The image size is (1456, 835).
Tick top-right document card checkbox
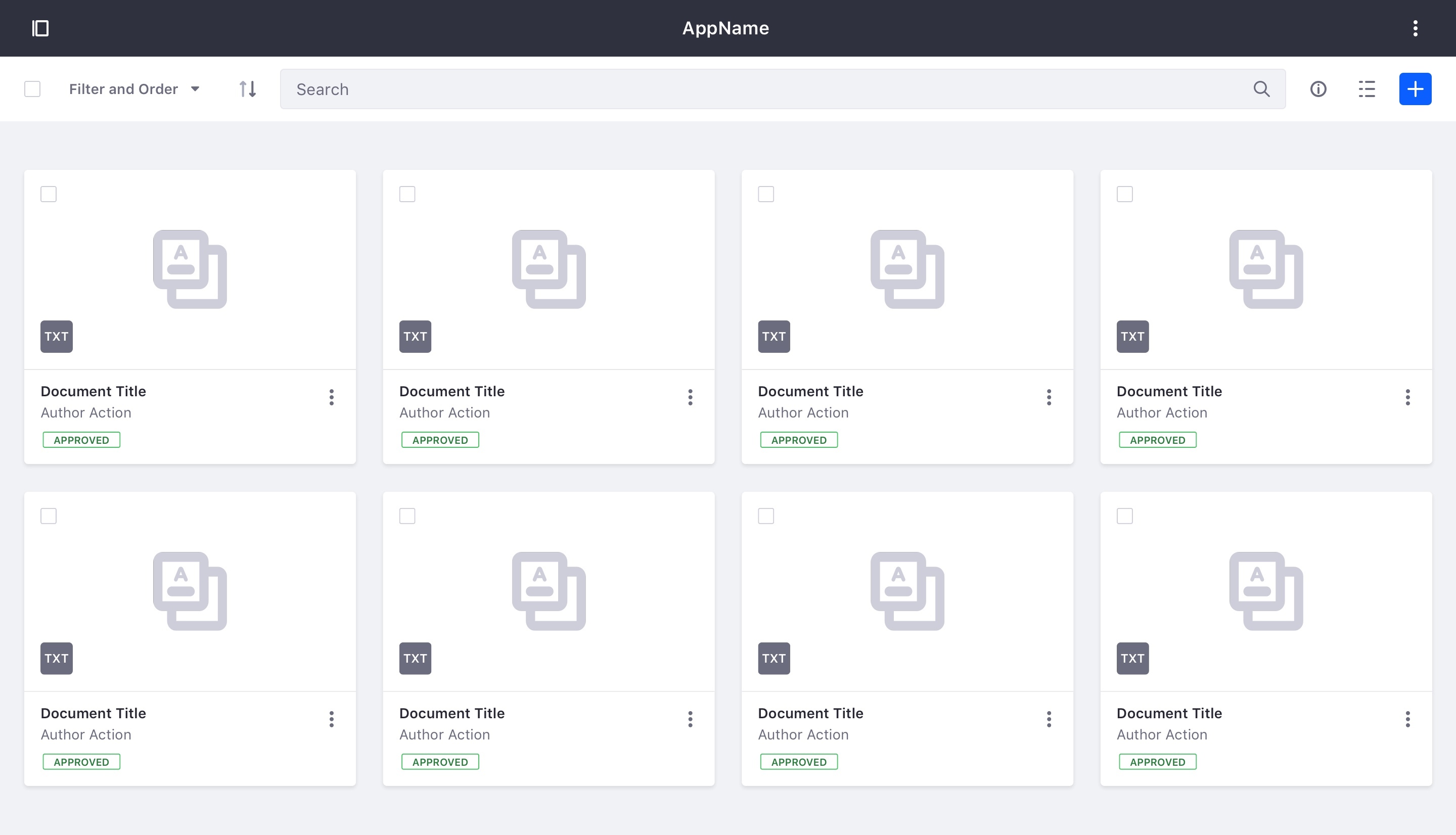[1124, 195]
